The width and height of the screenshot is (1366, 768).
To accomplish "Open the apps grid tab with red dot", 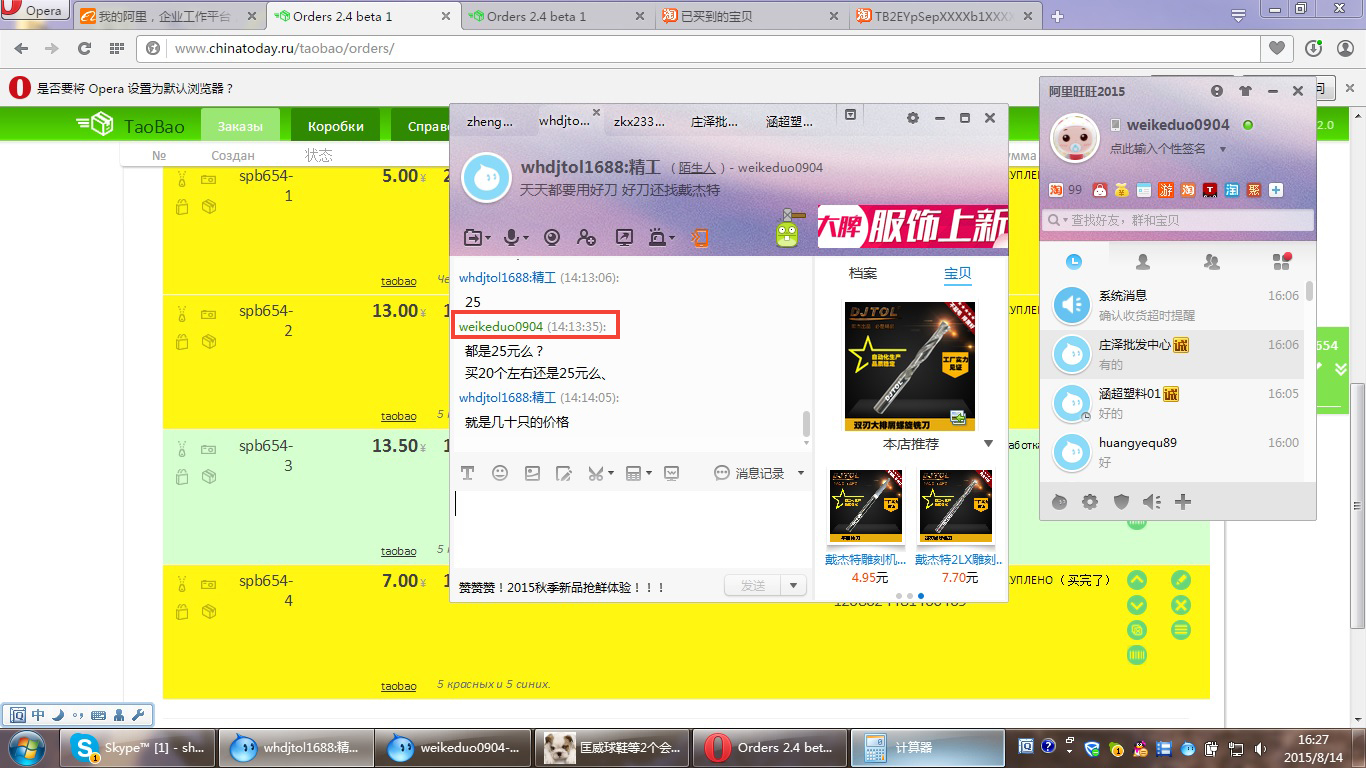I will [x=1281, y=261].
